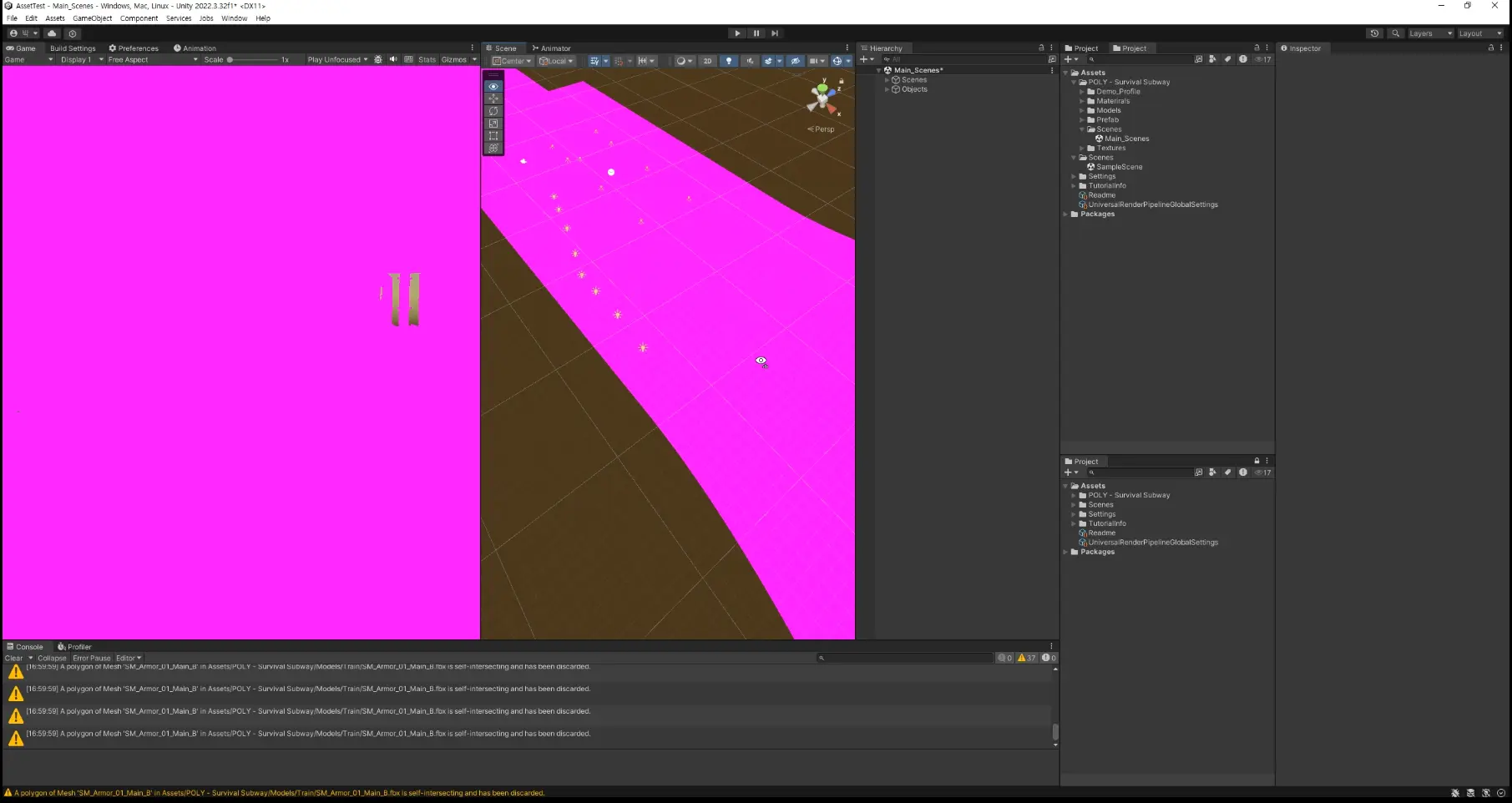Click the Game view Scale slider
This screenshot has height=803, width=1512.
(252, 59)
